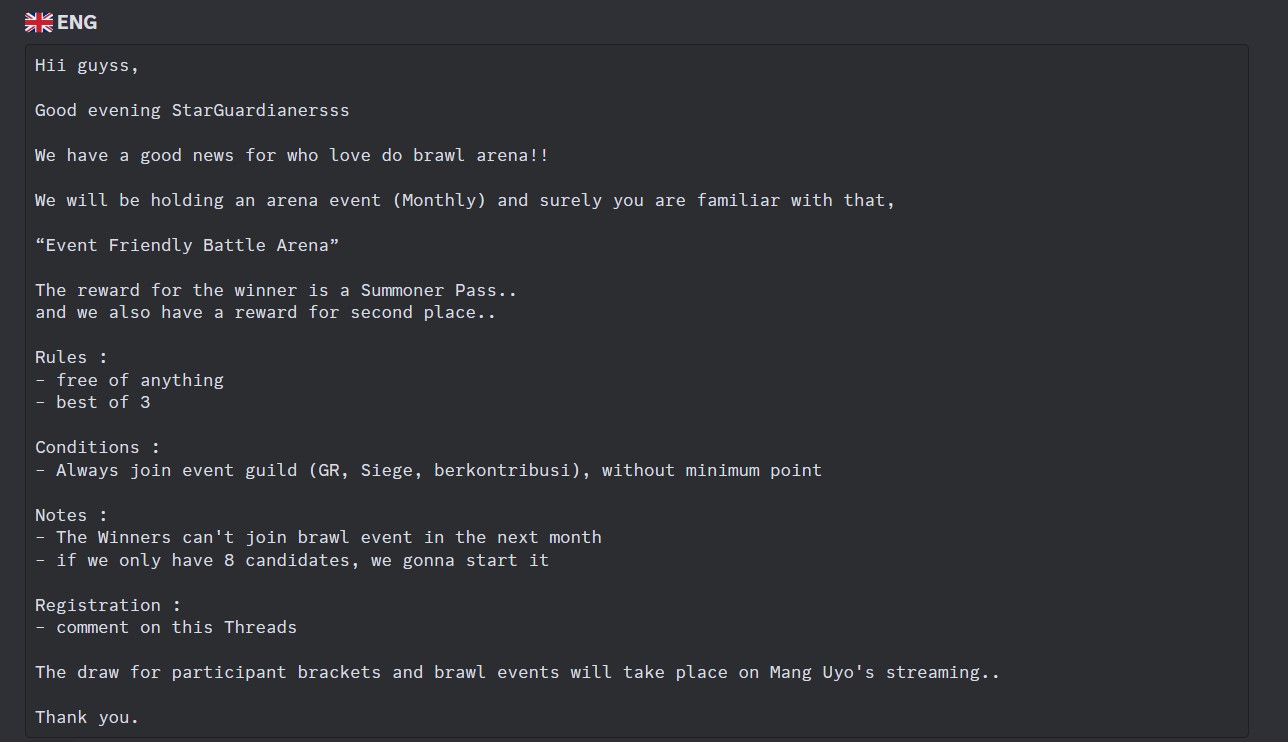The height and width of the screenshot is (742, 1288).
Task: Click the UK flag emoji icon
Action: click(x=39, y=22)
